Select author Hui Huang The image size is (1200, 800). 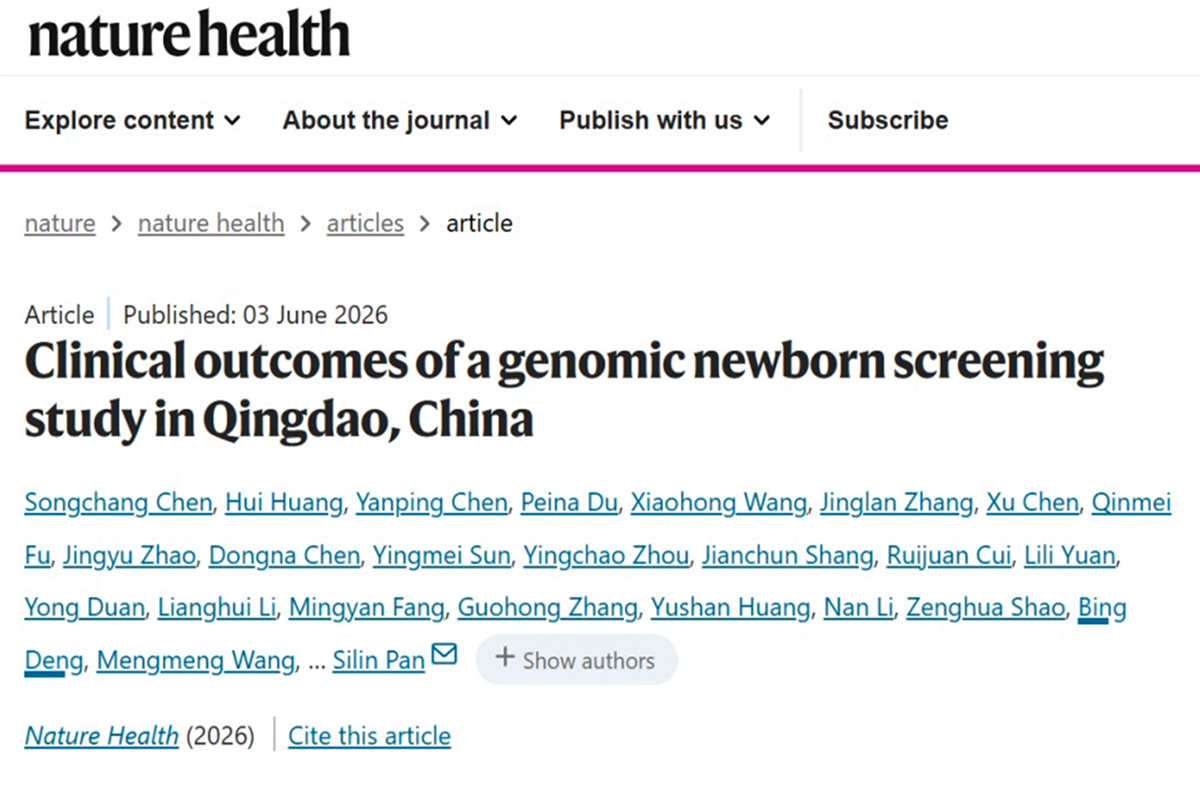(x=284, y=503)
